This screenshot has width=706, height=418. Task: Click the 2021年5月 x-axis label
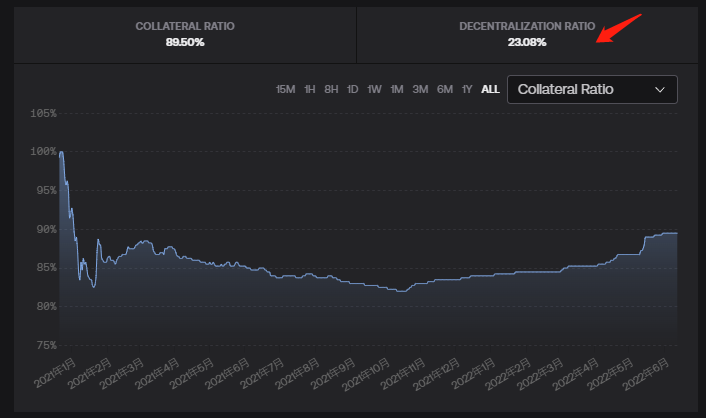[191, 373]
